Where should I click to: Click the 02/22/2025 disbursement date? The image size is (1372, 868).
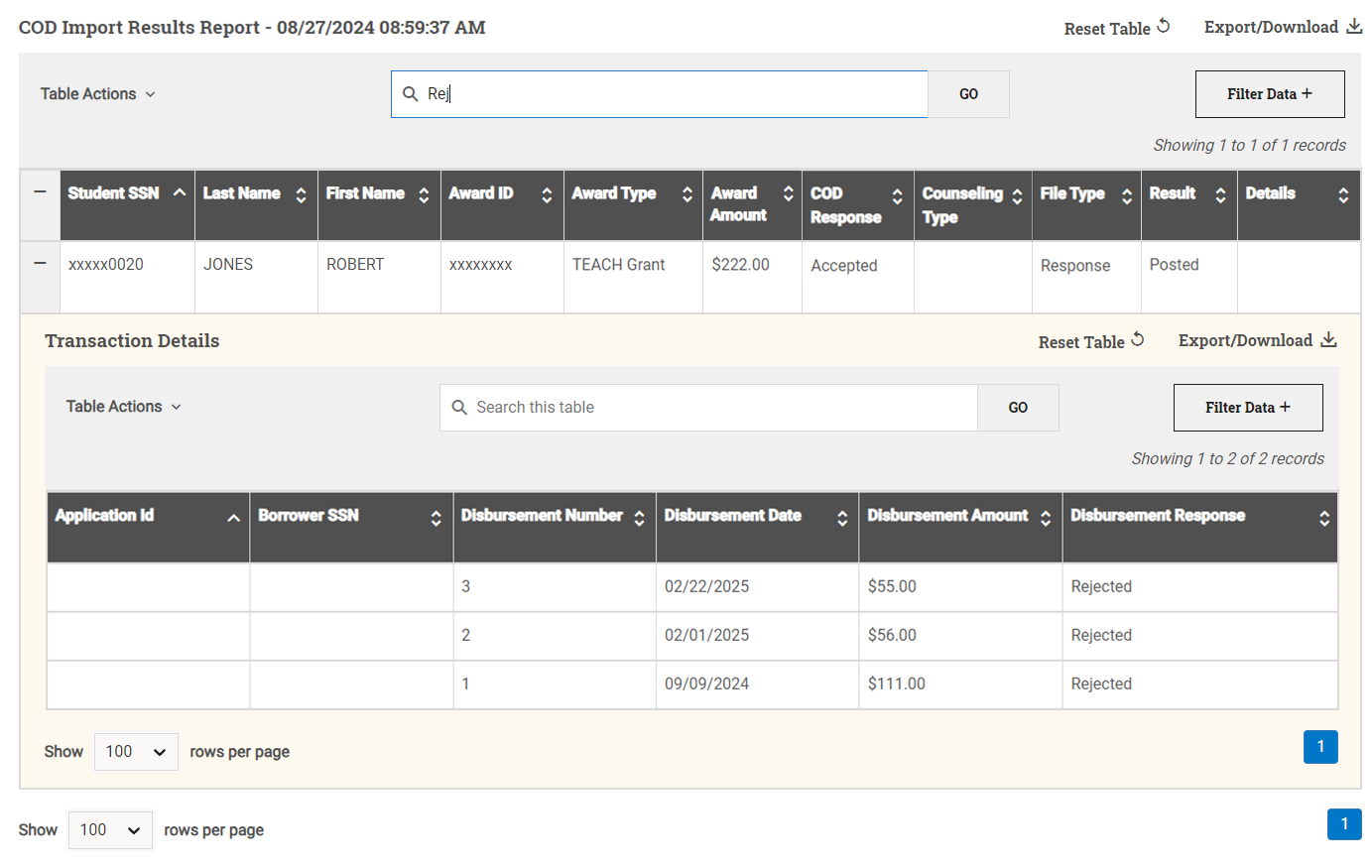click(706, 586)
